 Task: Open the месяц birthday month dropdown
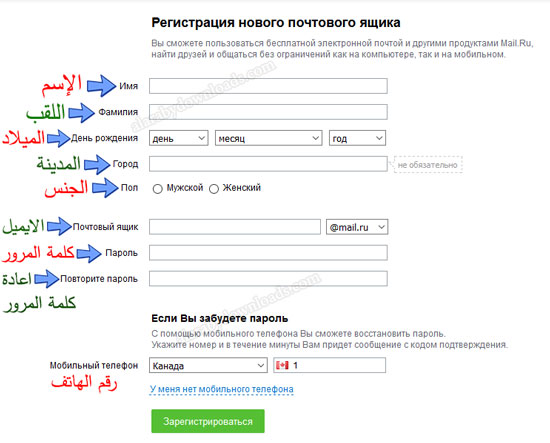pos(268,138)
